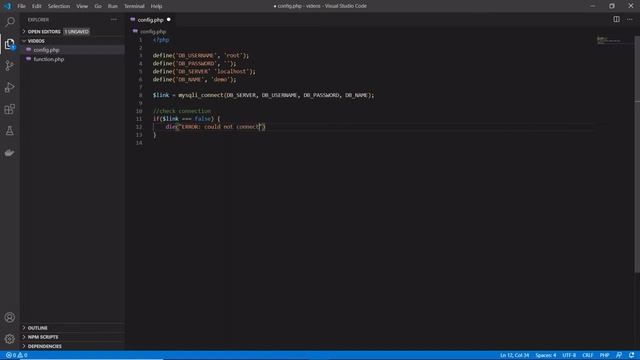Open the Testing flask view
This screenshot has width=640, height=360.
[x=9, y=131]
